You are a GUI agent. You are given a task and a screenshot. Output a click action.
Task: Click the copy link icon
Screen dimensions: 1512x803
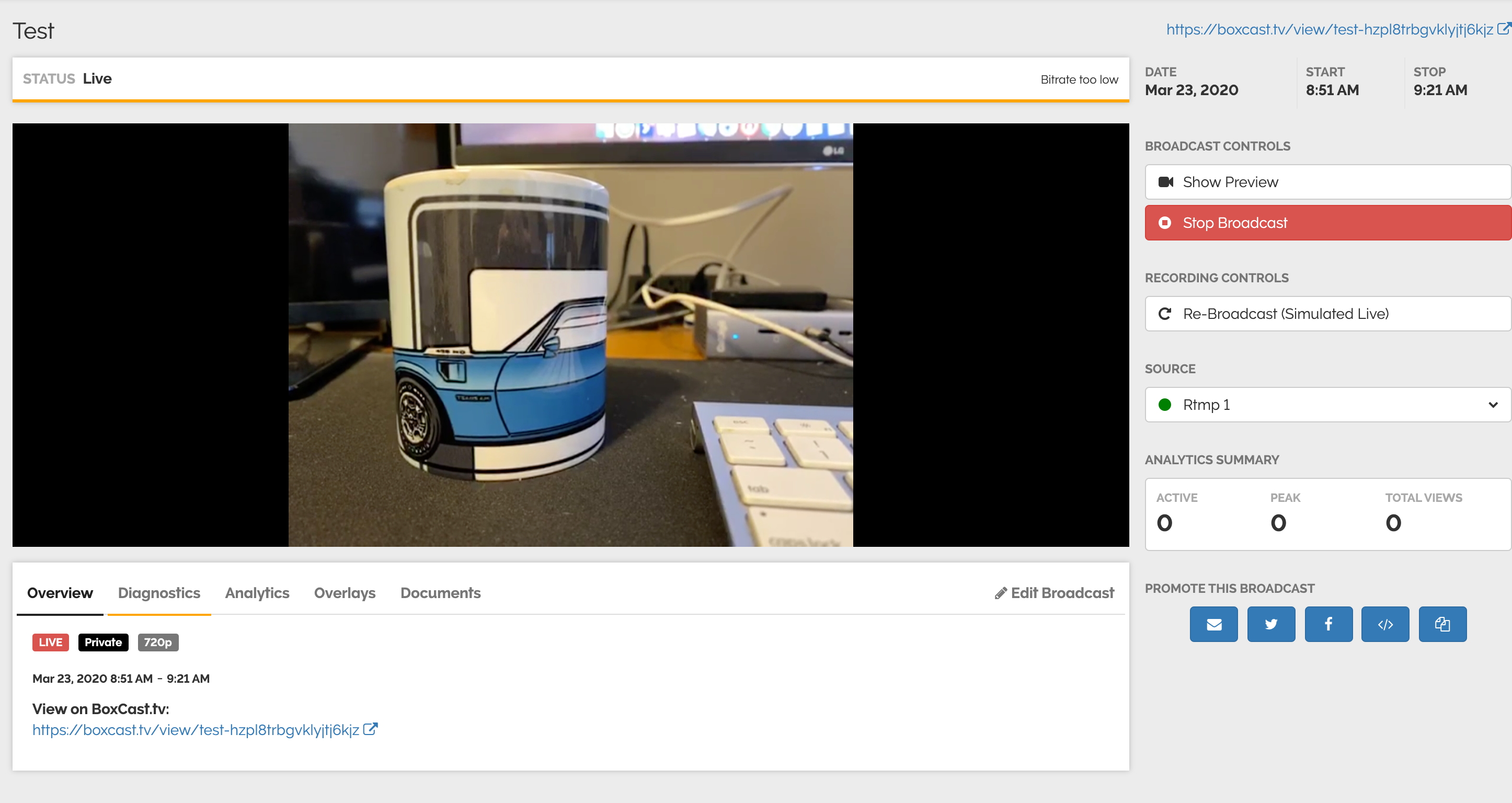[1442, 624]
